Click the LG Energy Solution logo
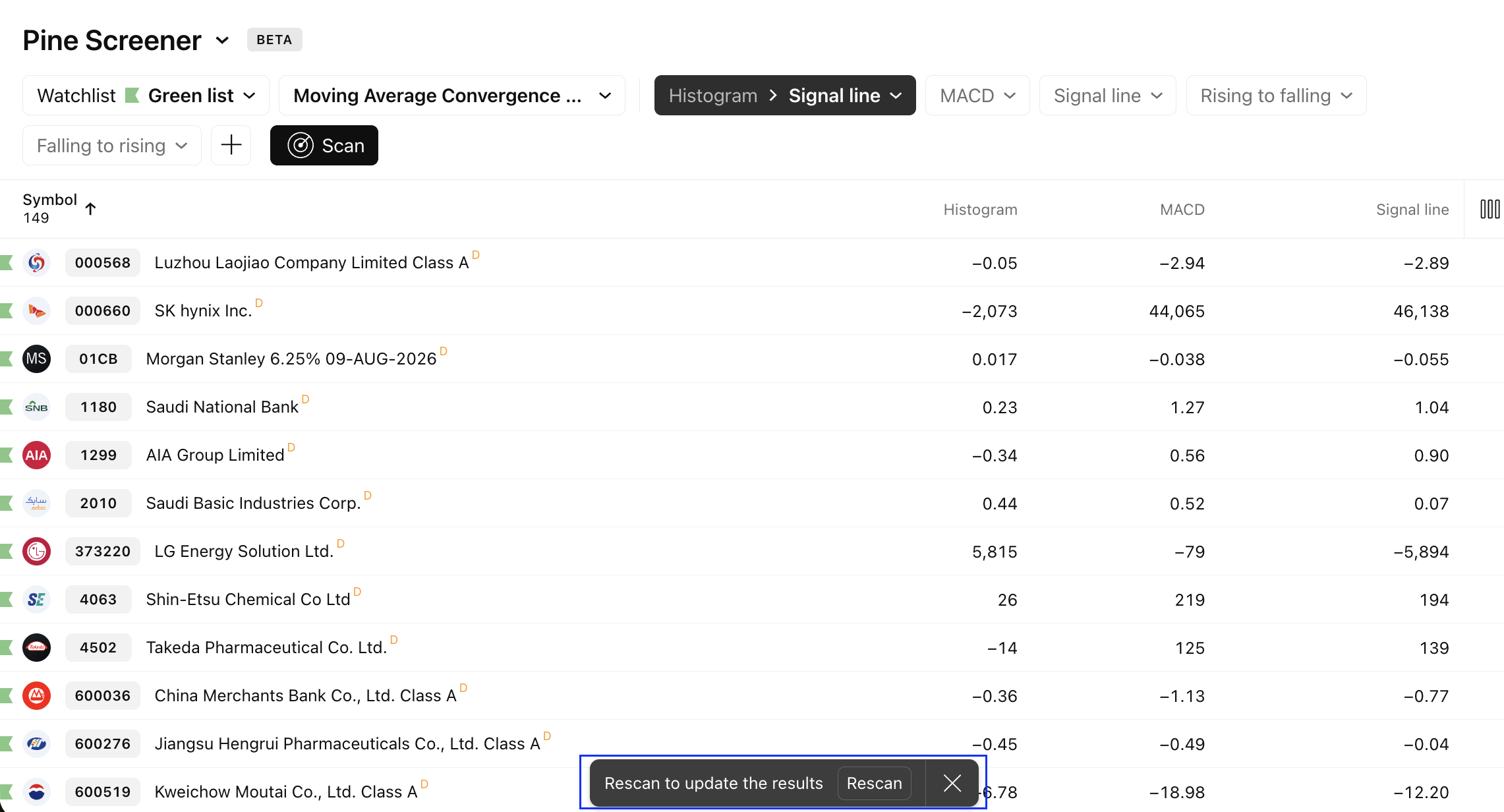The width and height of the screenshot is (1504, 812). tap(36, 551)
